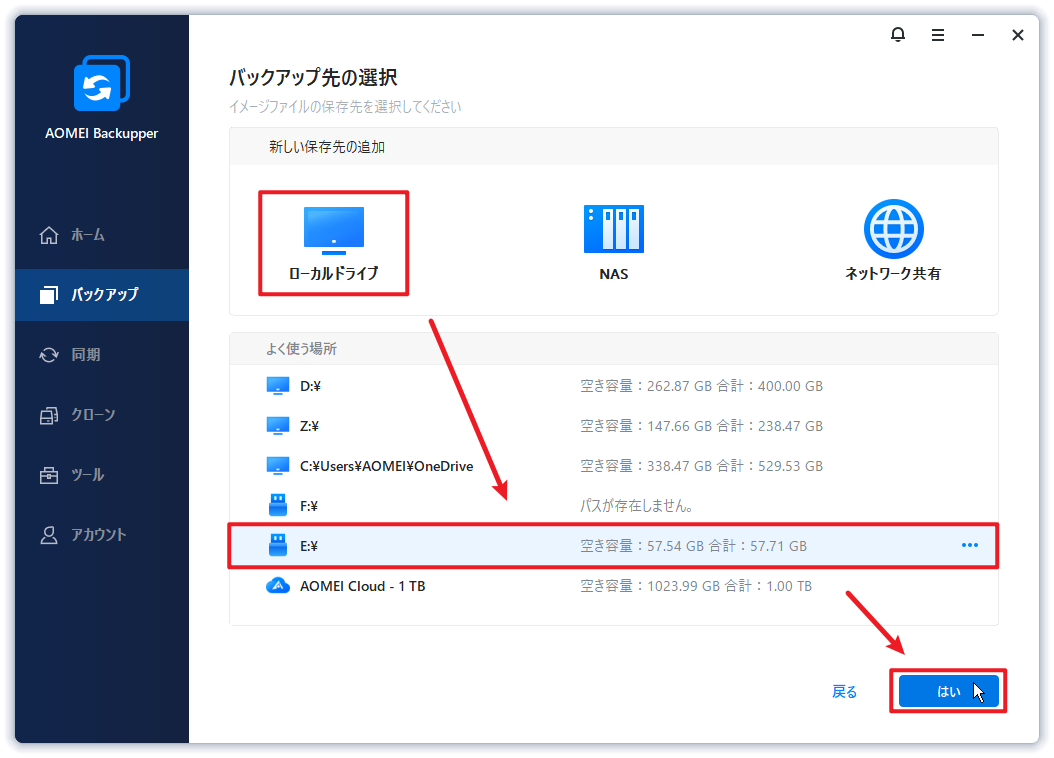1054x758 pixels.
Task: Open the three-dots options for E:¥
Action: click(969, 545)
